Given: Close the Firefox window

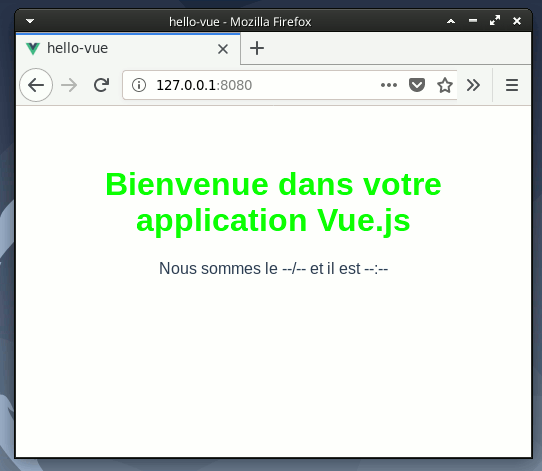Looking at the screenshot, I should [517, 21].
